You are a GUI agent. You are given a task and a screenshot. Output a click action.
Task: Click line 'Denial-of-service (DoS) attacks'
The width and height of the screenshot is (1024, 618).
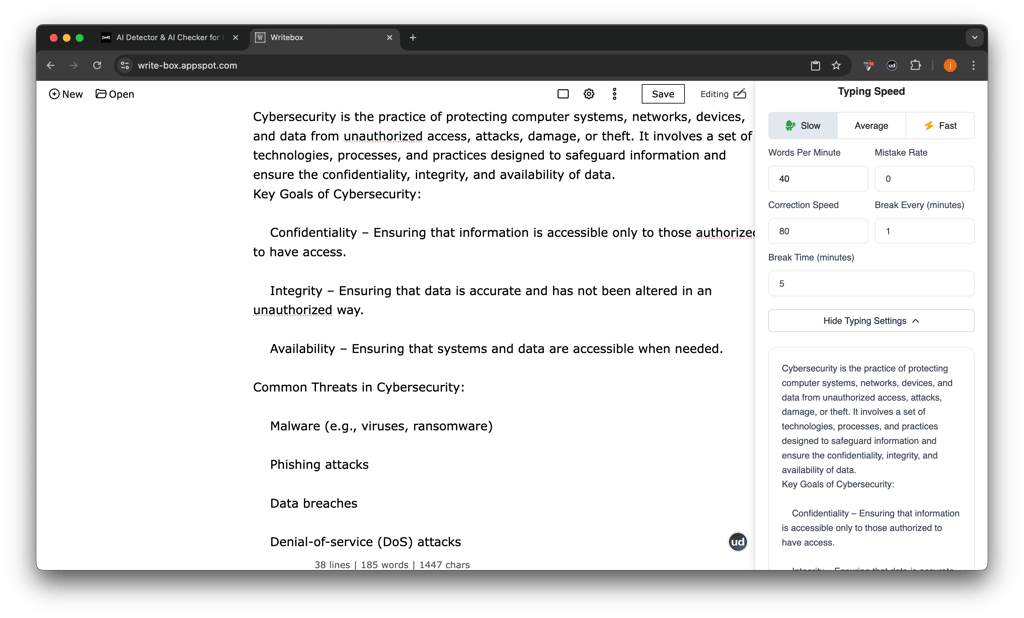365,542
